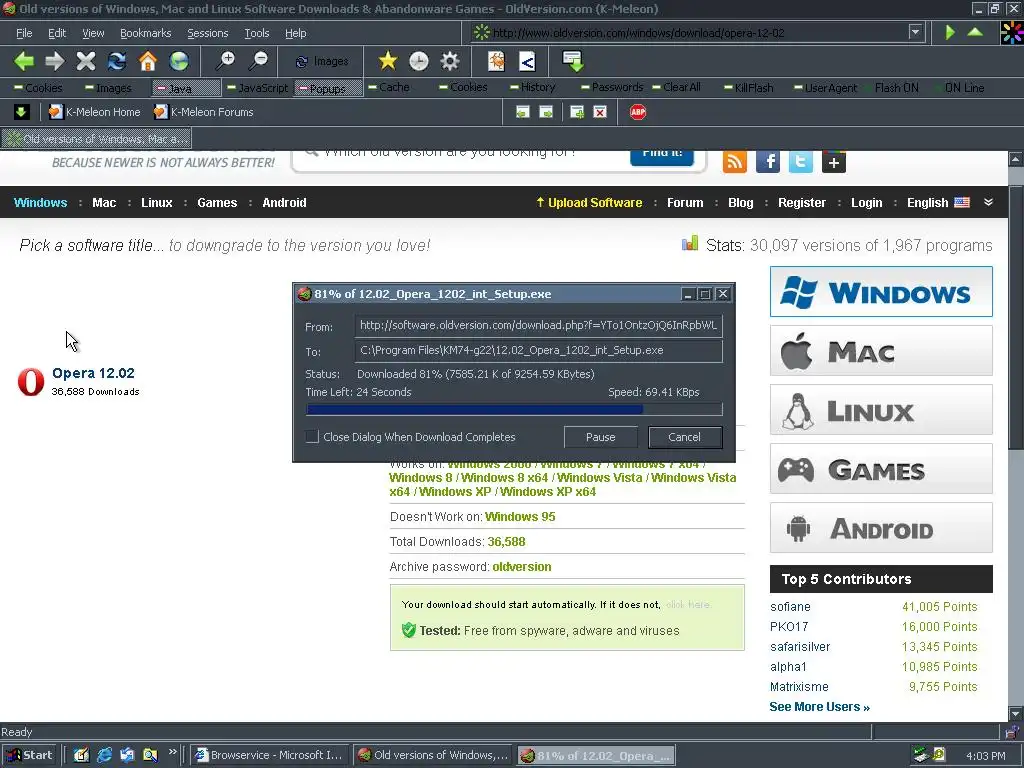This screenshot has width=1024, height=768.
Task: Click the From URL field in download dialog
Action: [539, 325]
